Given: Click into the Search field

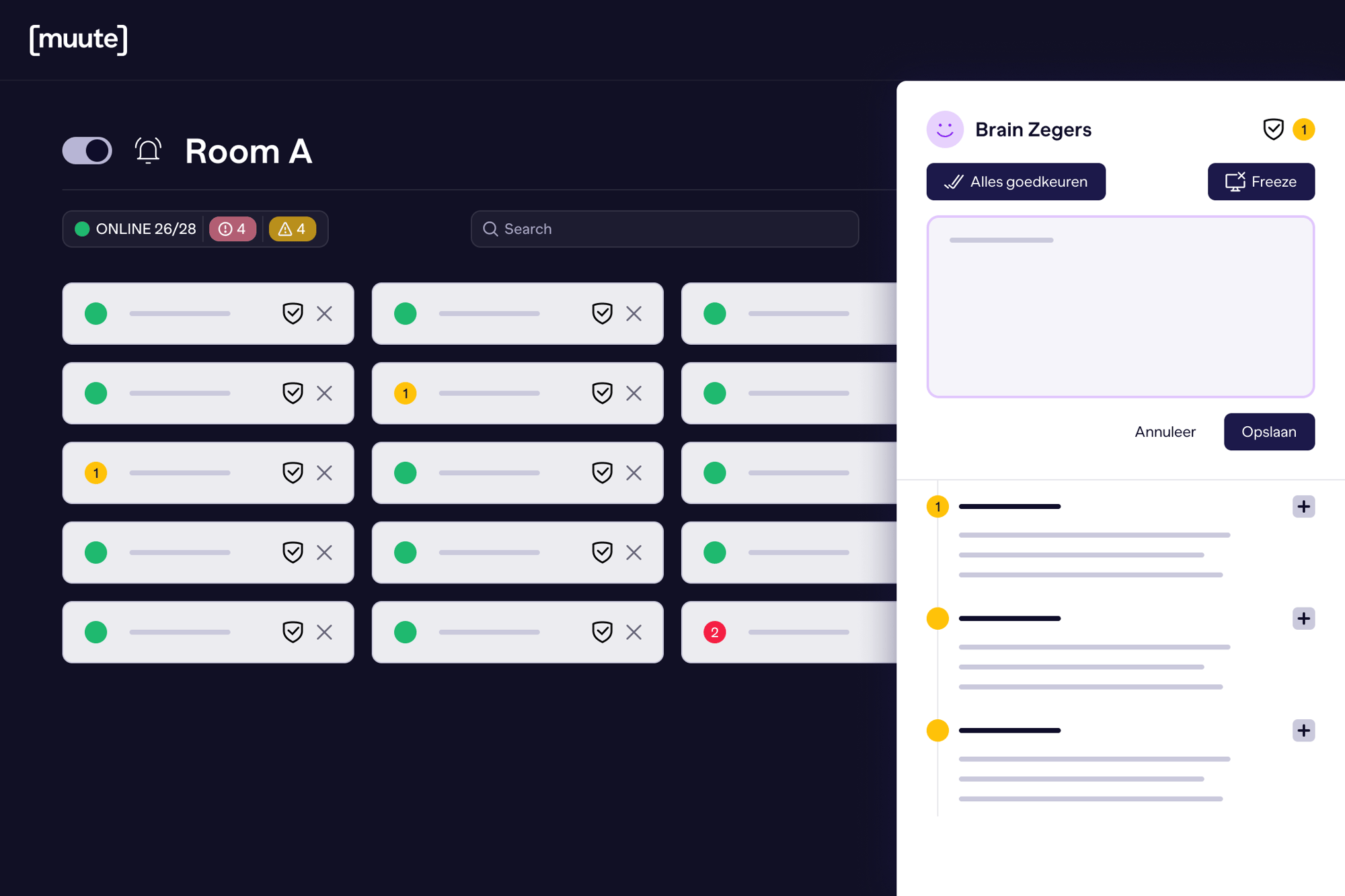Looking at the screenshot, I should point(664,229).
